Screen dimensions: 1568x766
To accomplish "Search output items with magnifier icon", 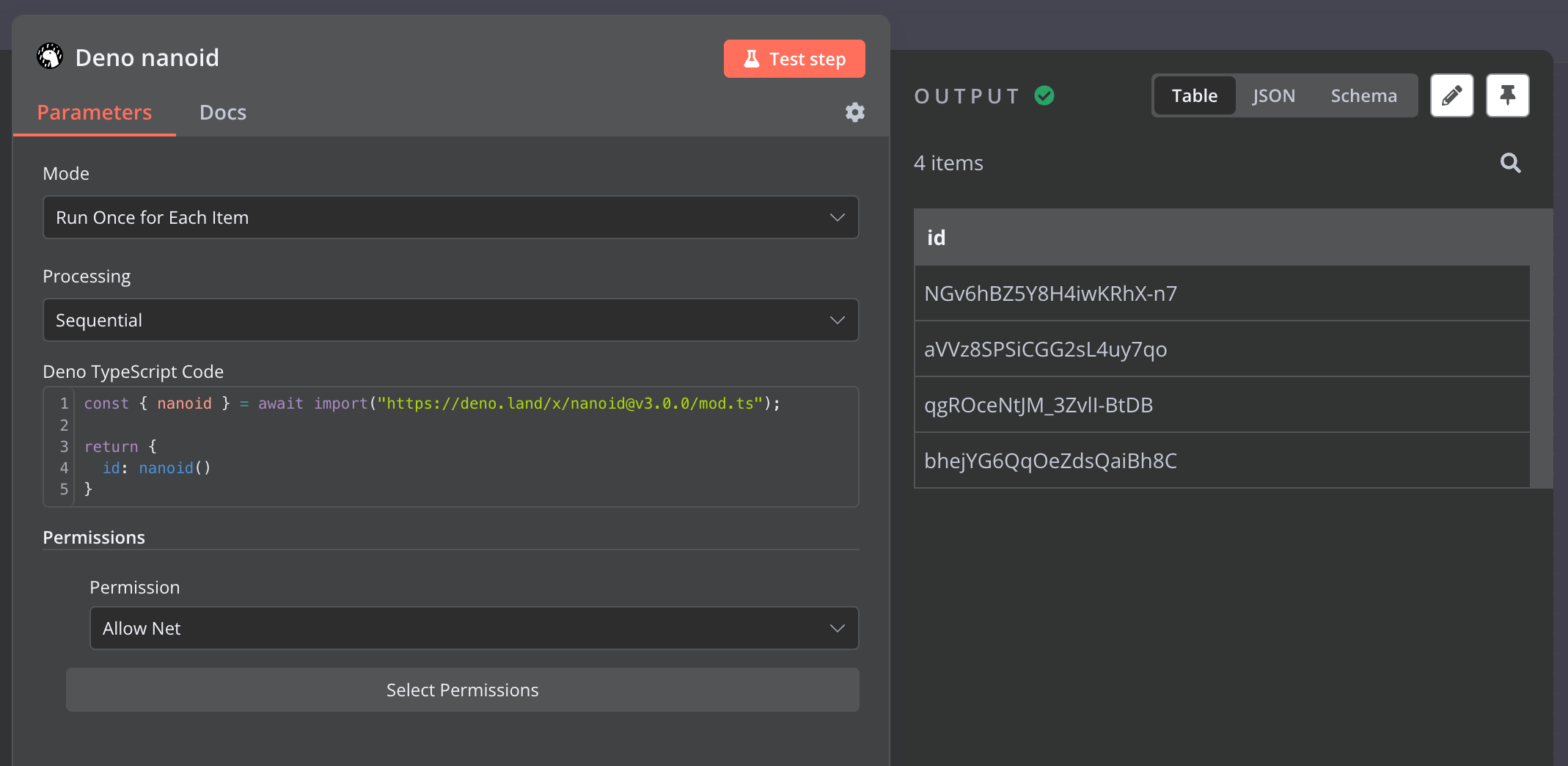I will click(x=1511, y=163).
